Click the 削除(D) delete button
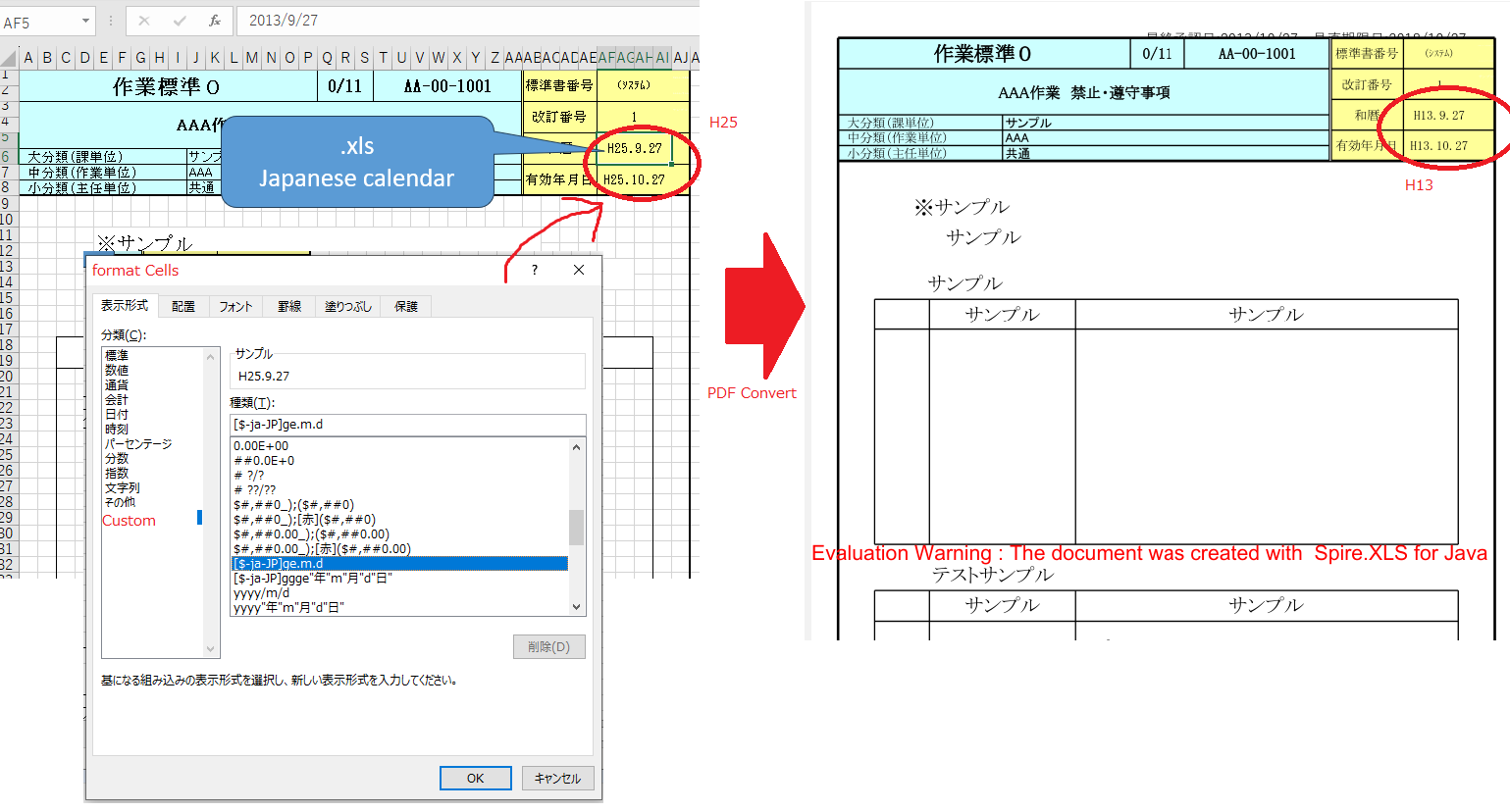 [549, 646]
